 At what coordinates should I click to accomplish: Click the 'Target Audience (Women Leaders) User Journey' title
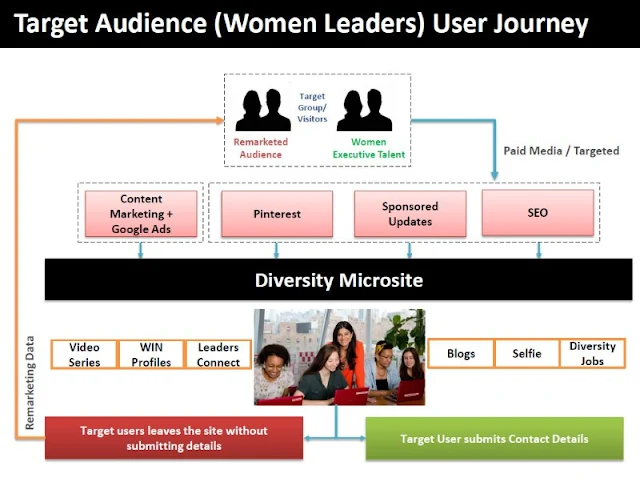301,23
